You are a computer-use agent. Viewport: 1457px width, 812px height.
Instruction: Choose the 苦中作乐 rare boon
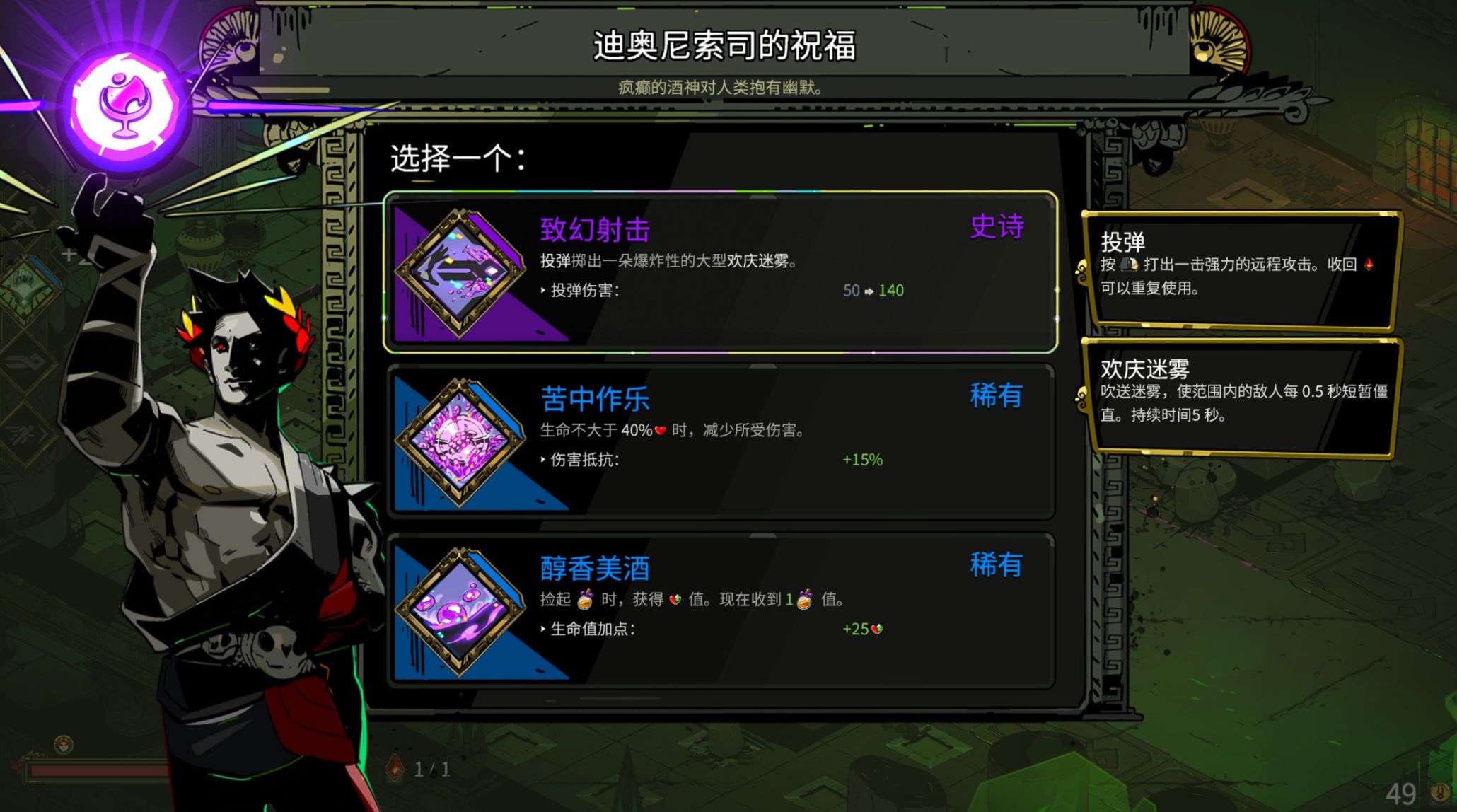coord(720,442)
